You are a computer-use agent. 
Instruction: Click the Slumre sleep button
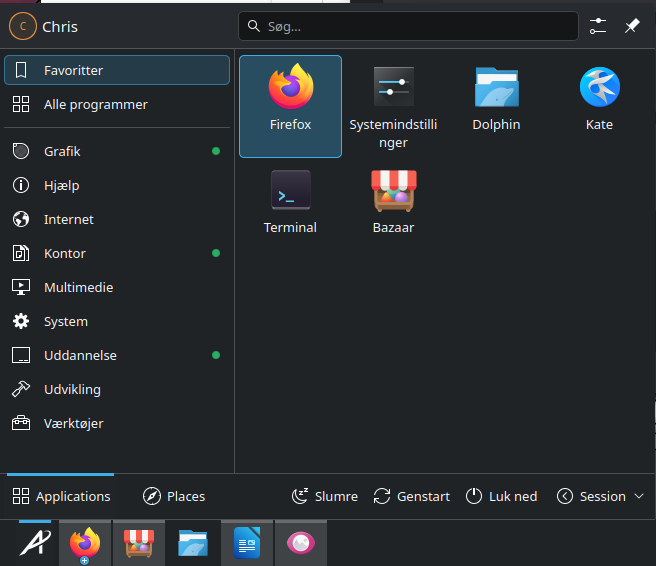click(x=324, y=497)
